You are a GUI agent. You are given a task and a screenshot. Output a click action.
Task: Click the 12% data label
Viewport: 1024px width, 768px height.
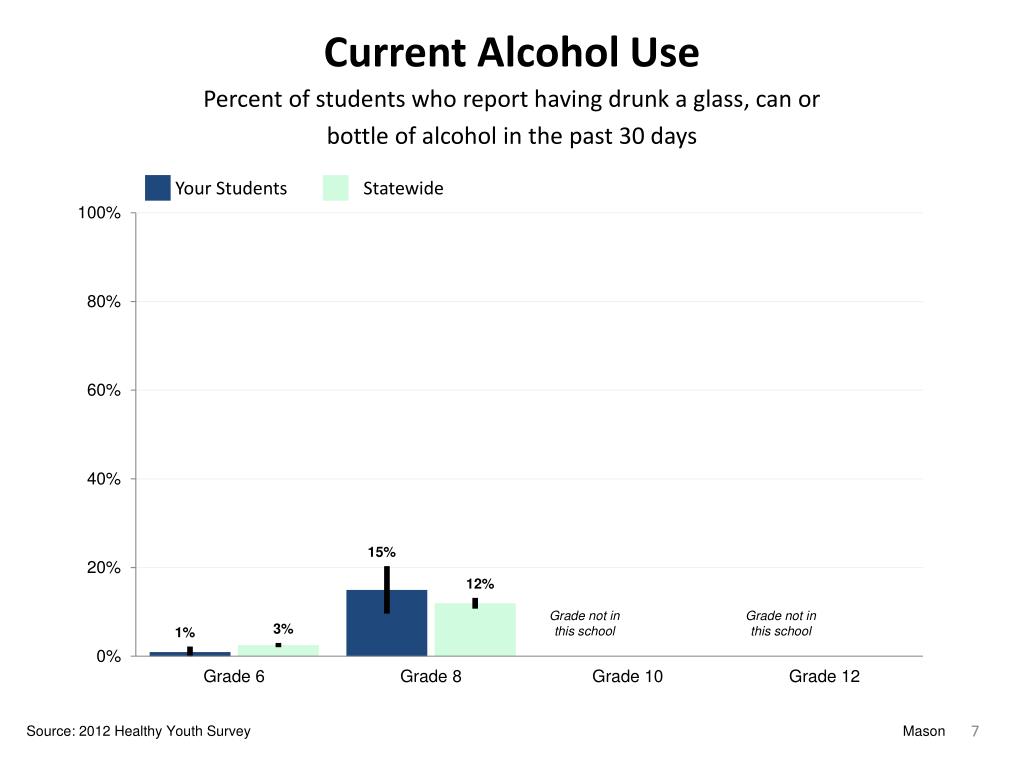click(x=480, y=584)
